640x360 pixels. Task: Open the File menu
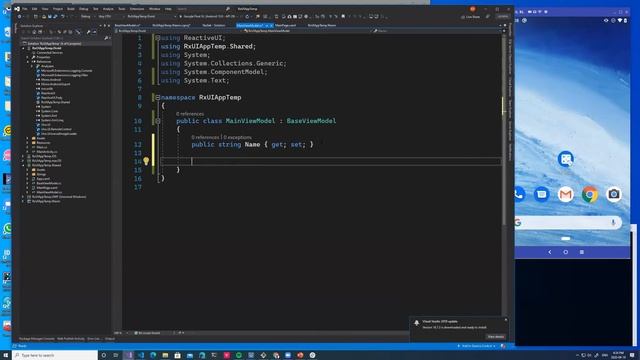(25, 9)
